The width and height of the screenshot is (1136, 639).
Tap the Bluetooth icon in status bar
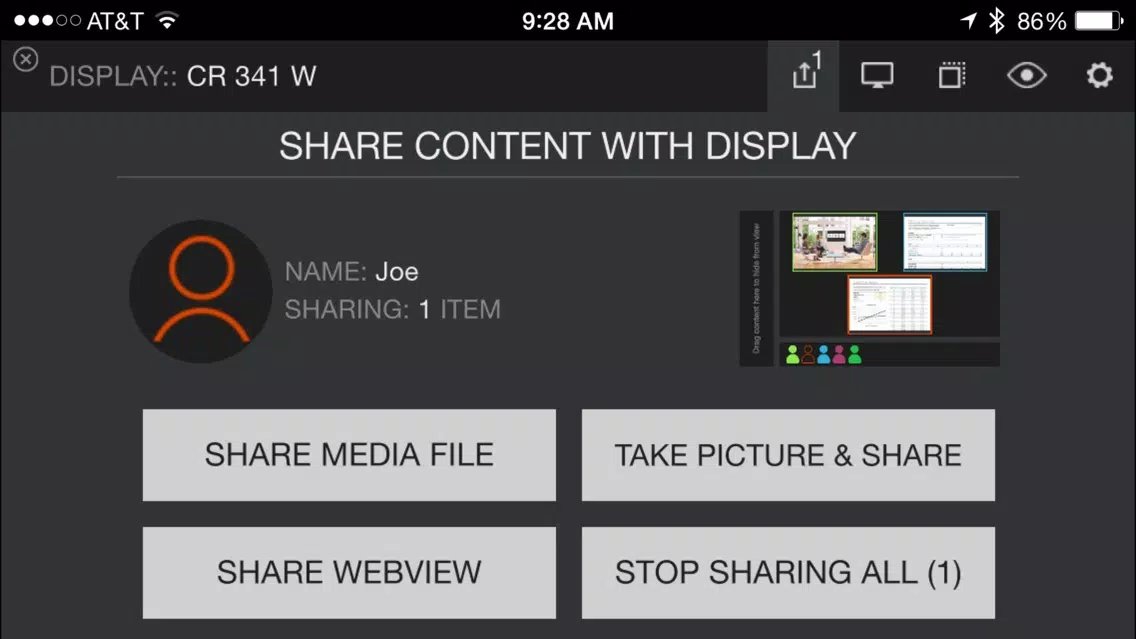[x=997, y=21]
